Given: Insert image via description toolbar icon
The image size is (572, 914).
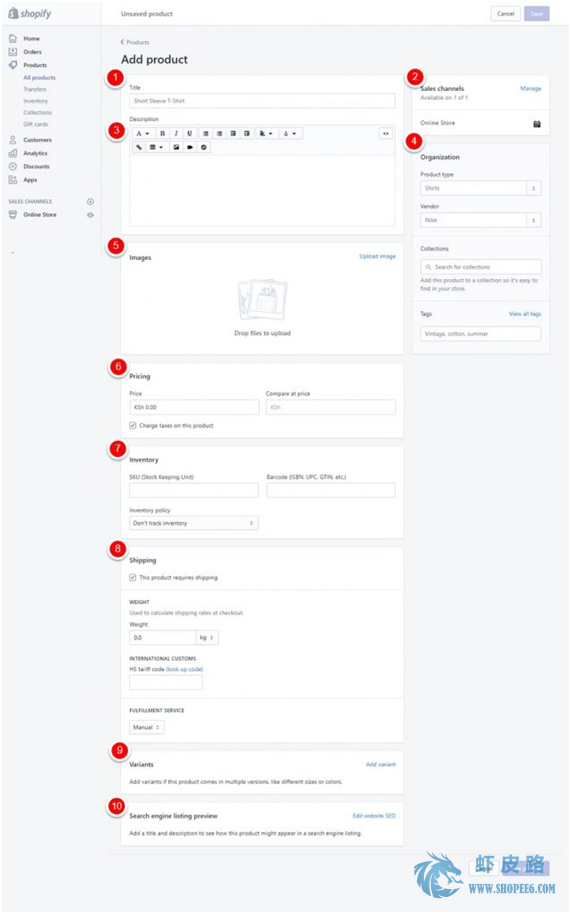Looking at the screenshot, I should (x=176, y=147).
